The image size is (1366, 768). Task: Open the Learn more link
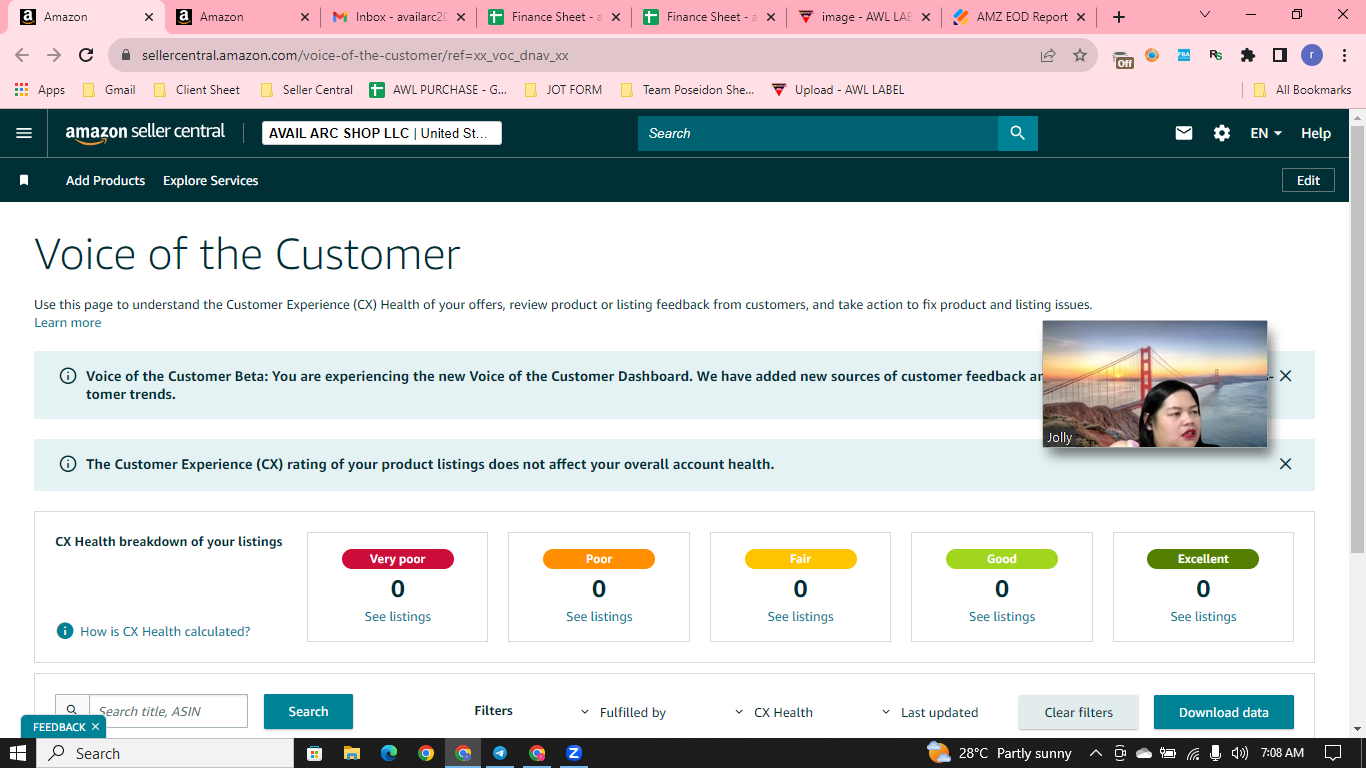(x=68, y=323)
